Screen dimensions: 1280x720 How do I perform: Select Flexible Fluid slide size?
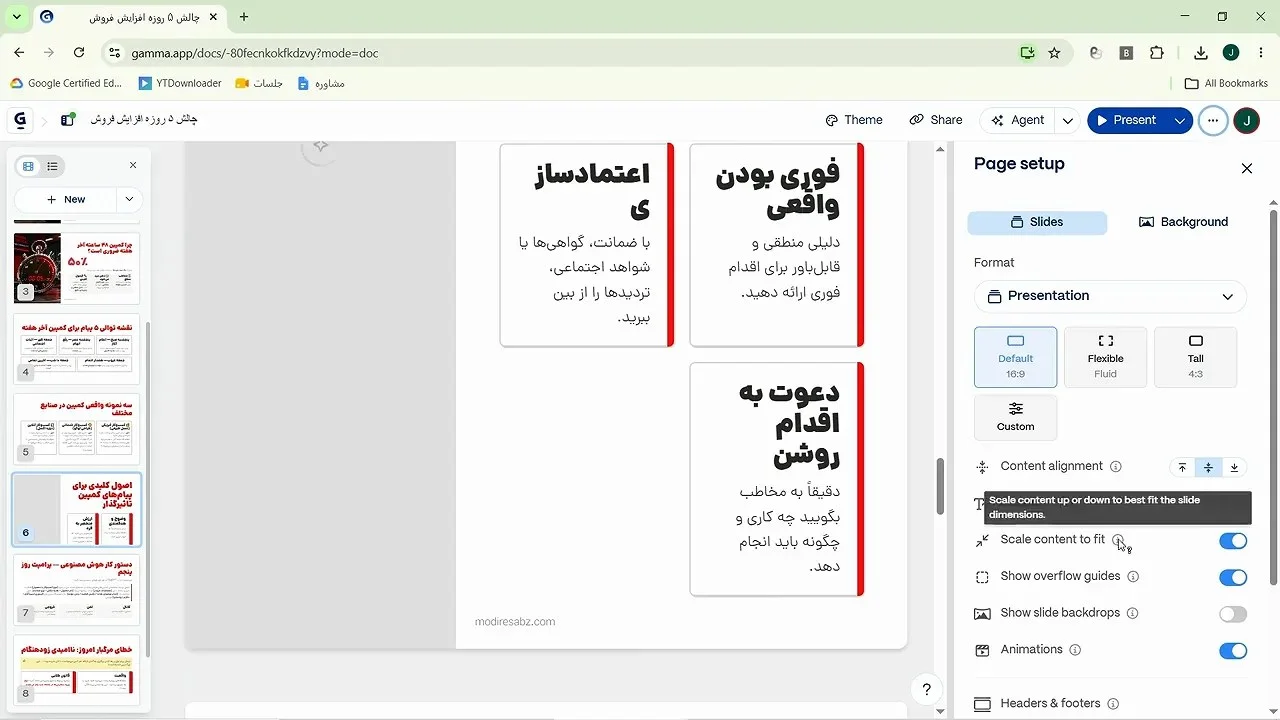[1105, 357]
